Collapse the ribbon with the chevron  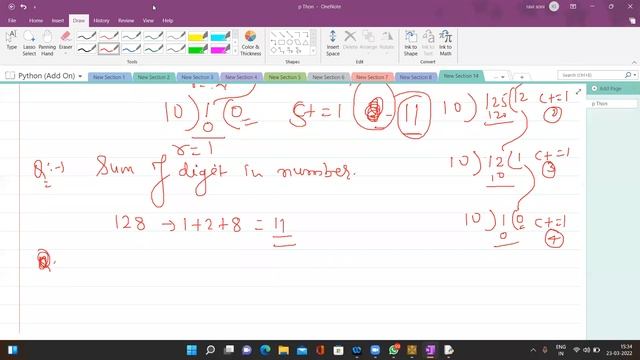(634, 62)
